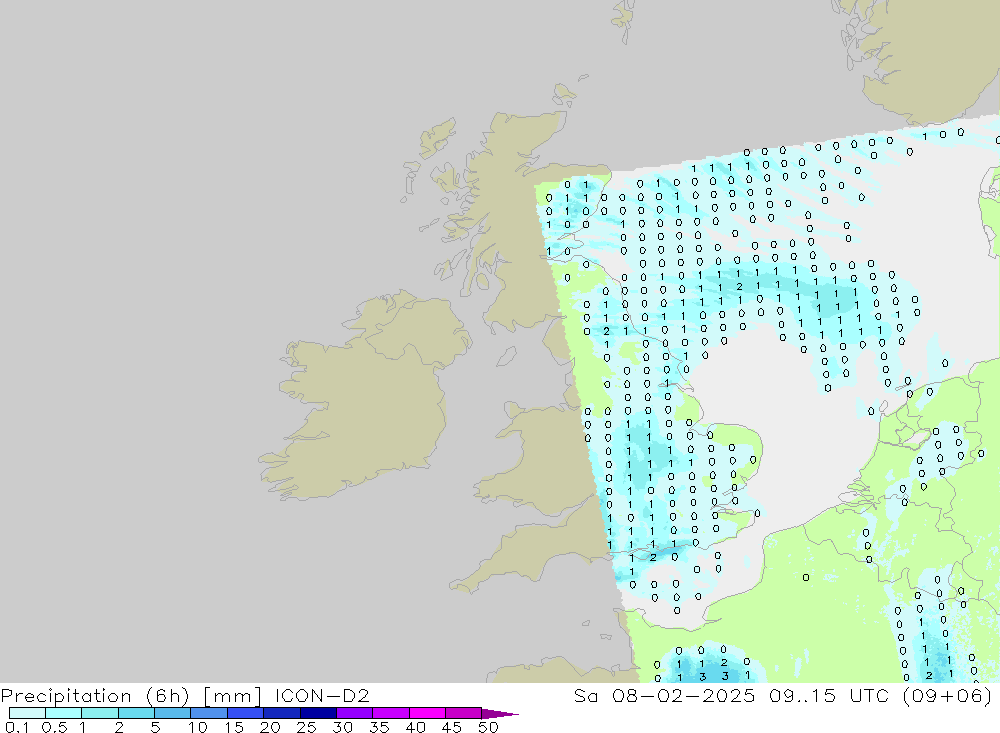Click the Isle of Man on the map
1000x733 pixels.
click(x=506, y=356)
